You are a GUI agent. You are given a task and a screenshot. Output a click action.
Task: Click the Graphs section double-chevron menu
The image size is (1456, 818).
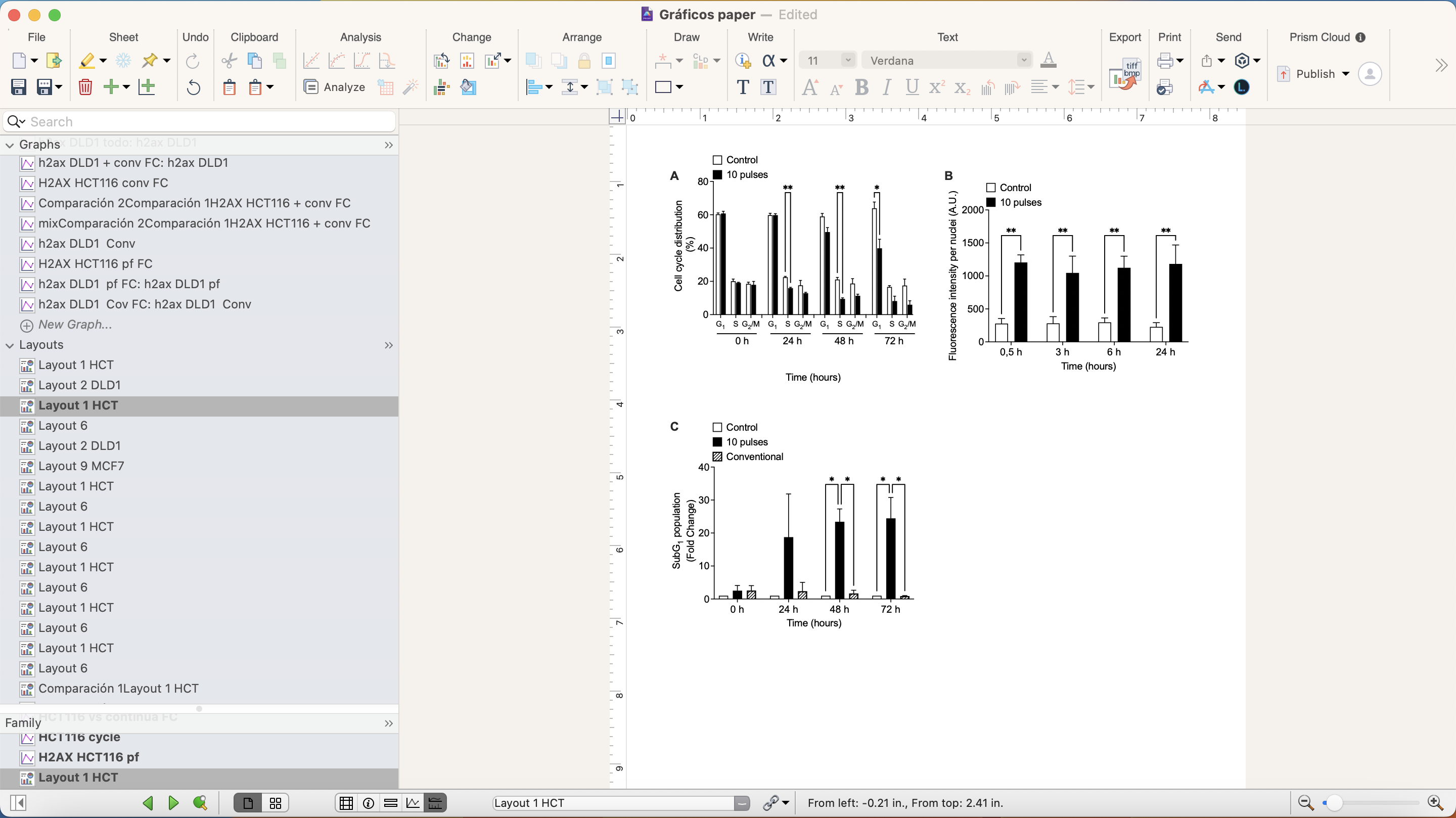(388, 145)
